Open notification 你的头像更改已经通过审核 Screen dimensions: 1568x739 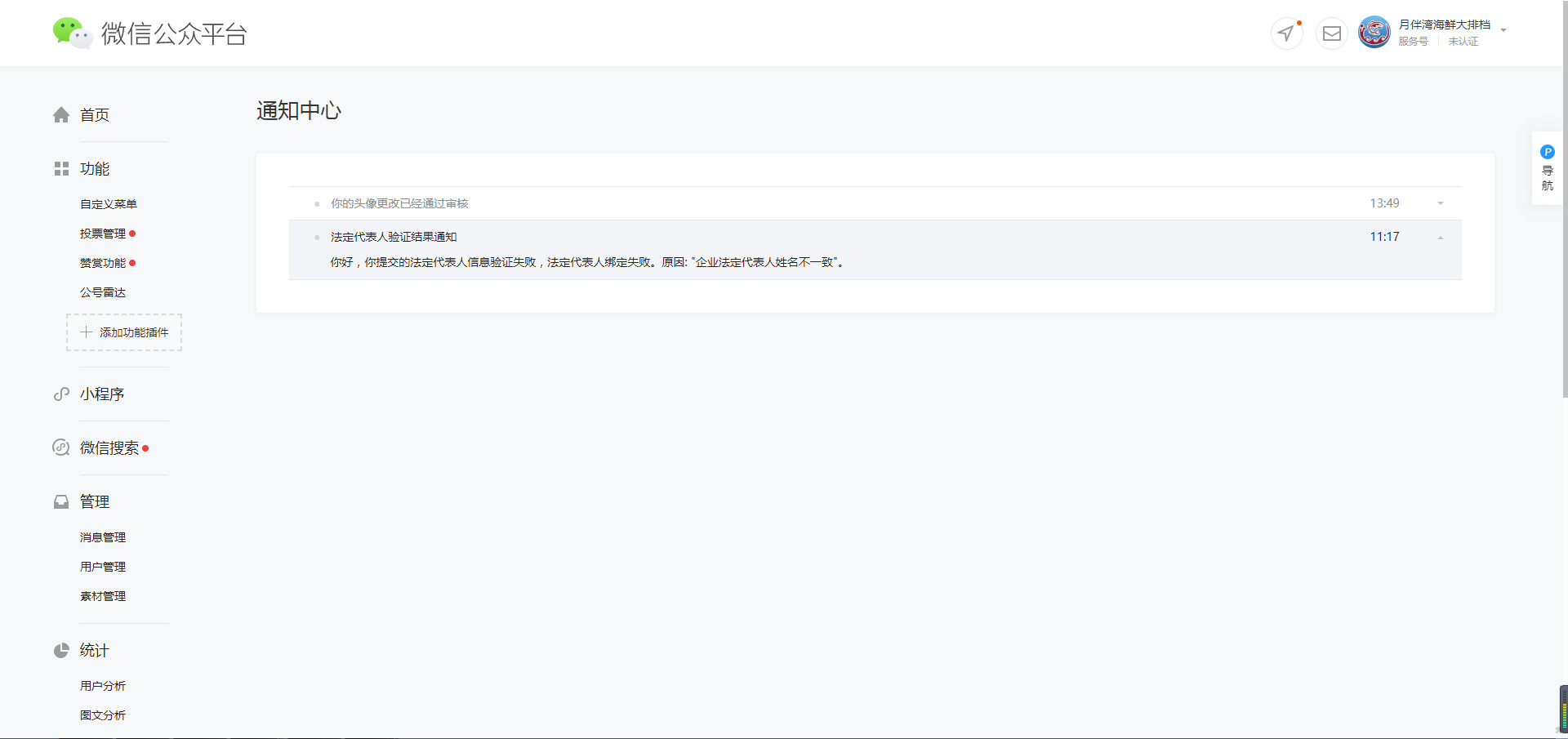tap(399, 203)
